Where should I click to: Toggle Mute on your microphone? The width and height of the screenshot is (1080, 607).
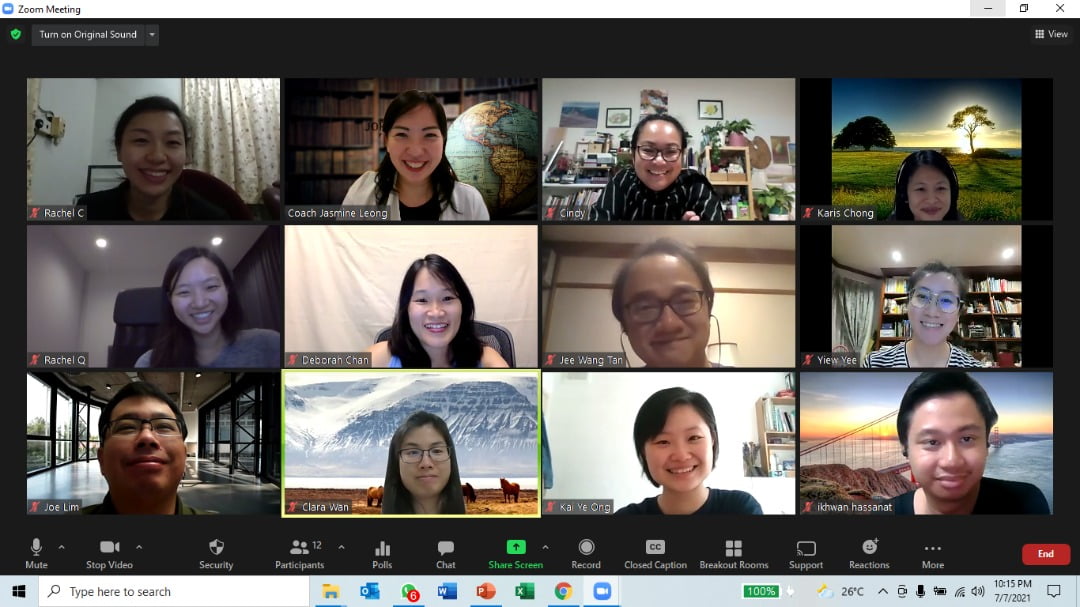tap(37, 555)
